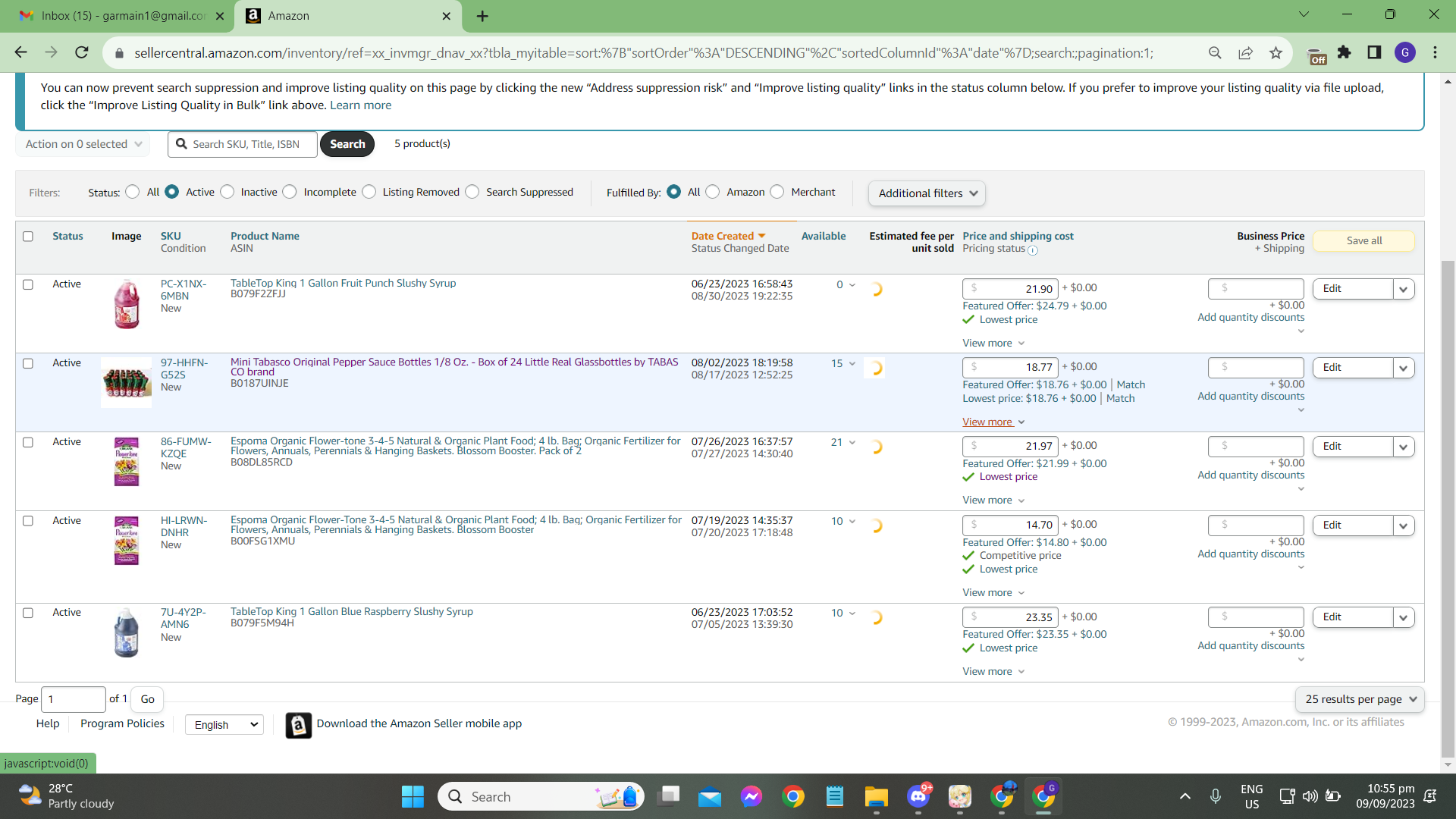Go back to the previous page
The image size is (1456, 819).
[x=20, y=52]
